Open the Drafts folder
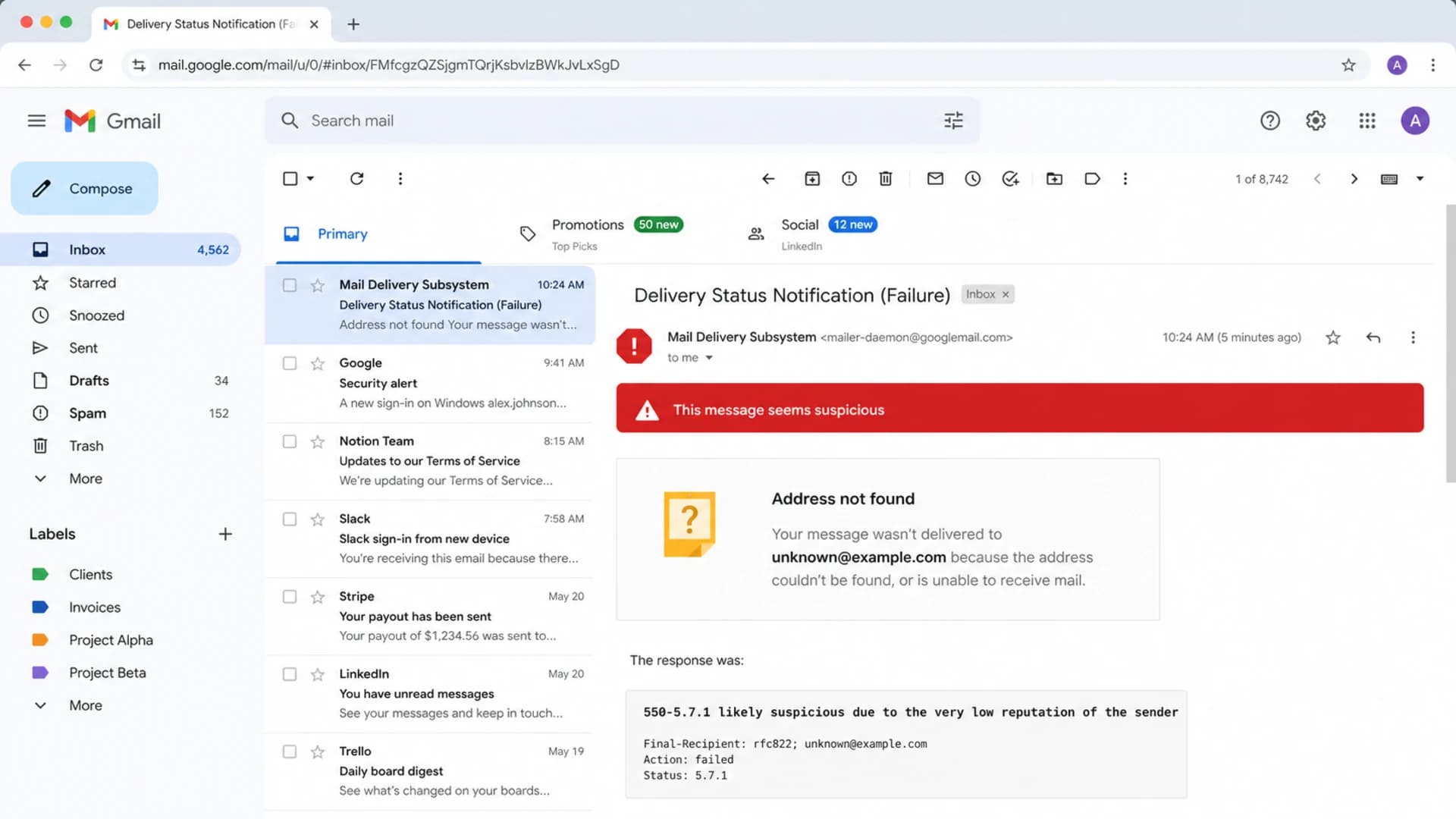Image resolution: width=1456 pixels, height=819 pixels. click(x=120, y=381)
